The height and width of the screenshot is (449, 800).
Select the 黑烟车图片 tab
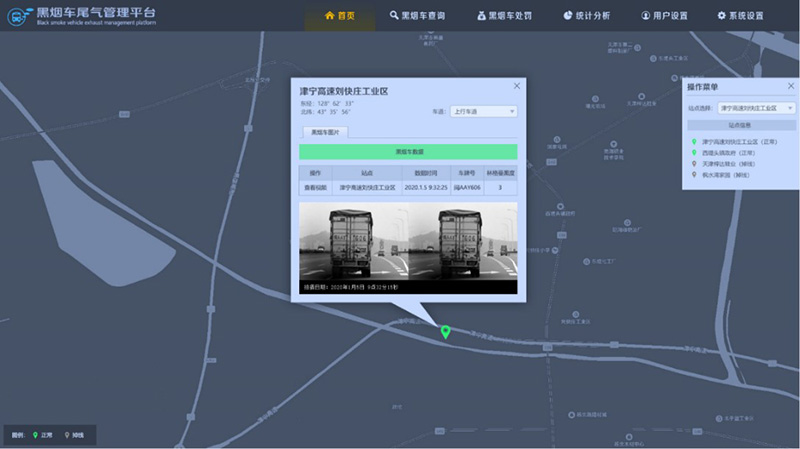[x=324, y=132]
